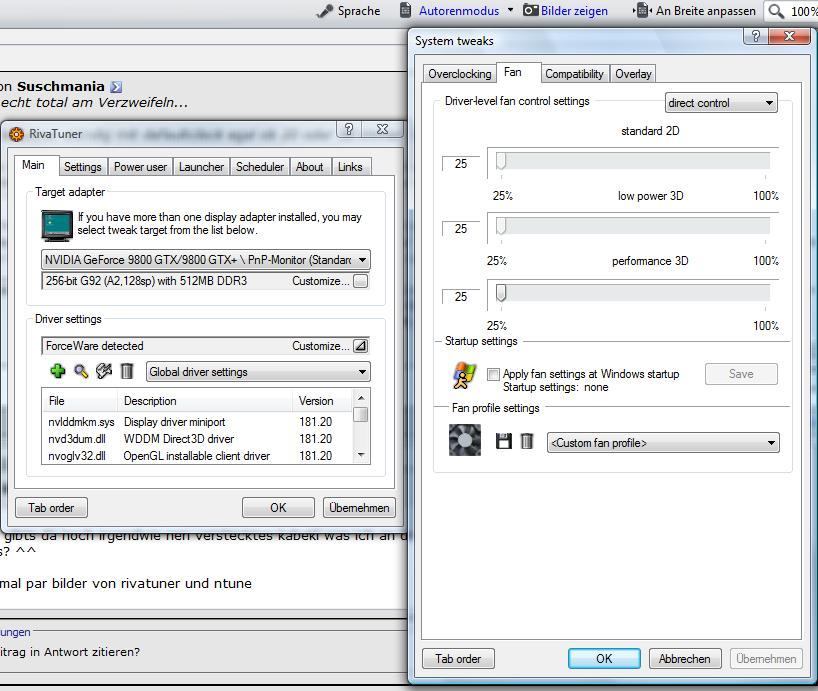Open the Custom fan profile dropdown
The height and width of the screenshot is (691, 818).
(x=663, y=443)
